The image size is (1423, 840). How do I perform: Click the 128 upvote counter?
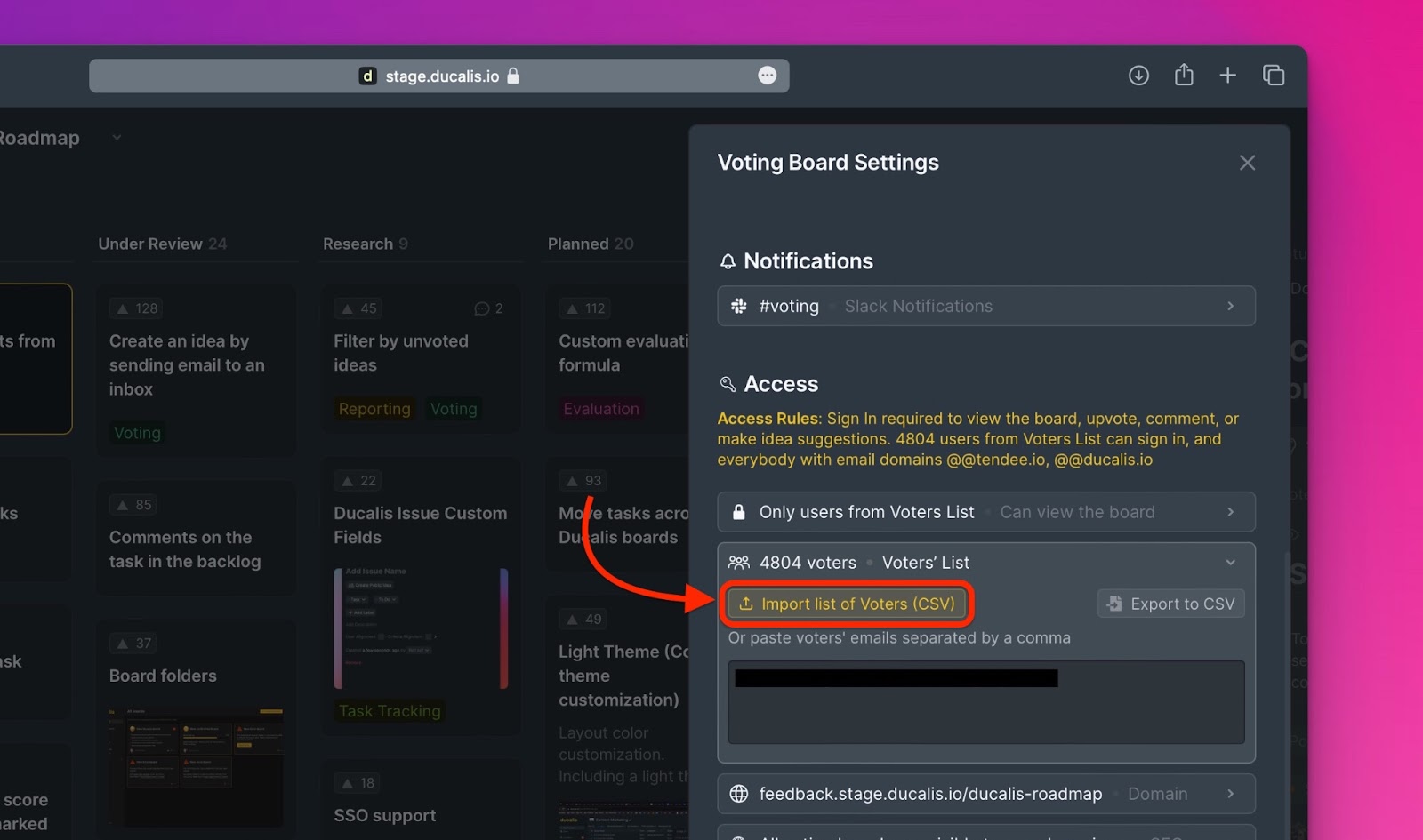tap(137, 308)
